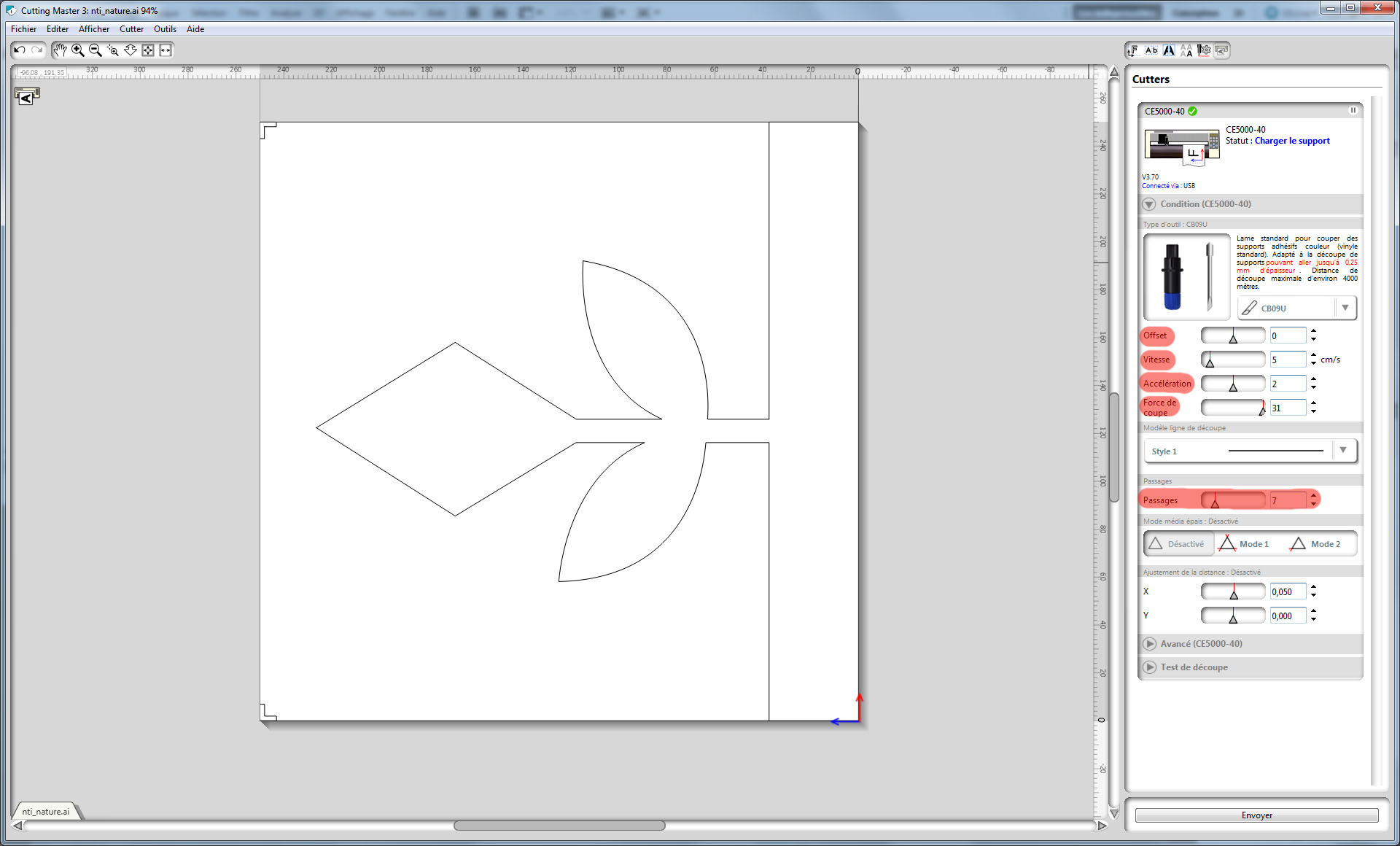Click the Charger le support link

point(1291,141)
